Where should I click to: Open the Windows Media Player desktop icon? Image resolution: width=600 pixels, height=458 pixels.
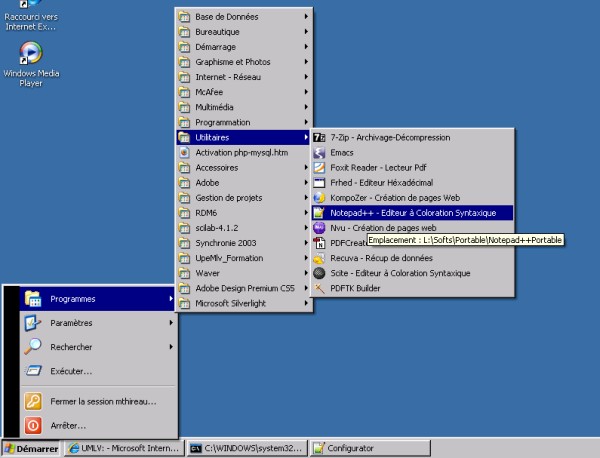30,53
